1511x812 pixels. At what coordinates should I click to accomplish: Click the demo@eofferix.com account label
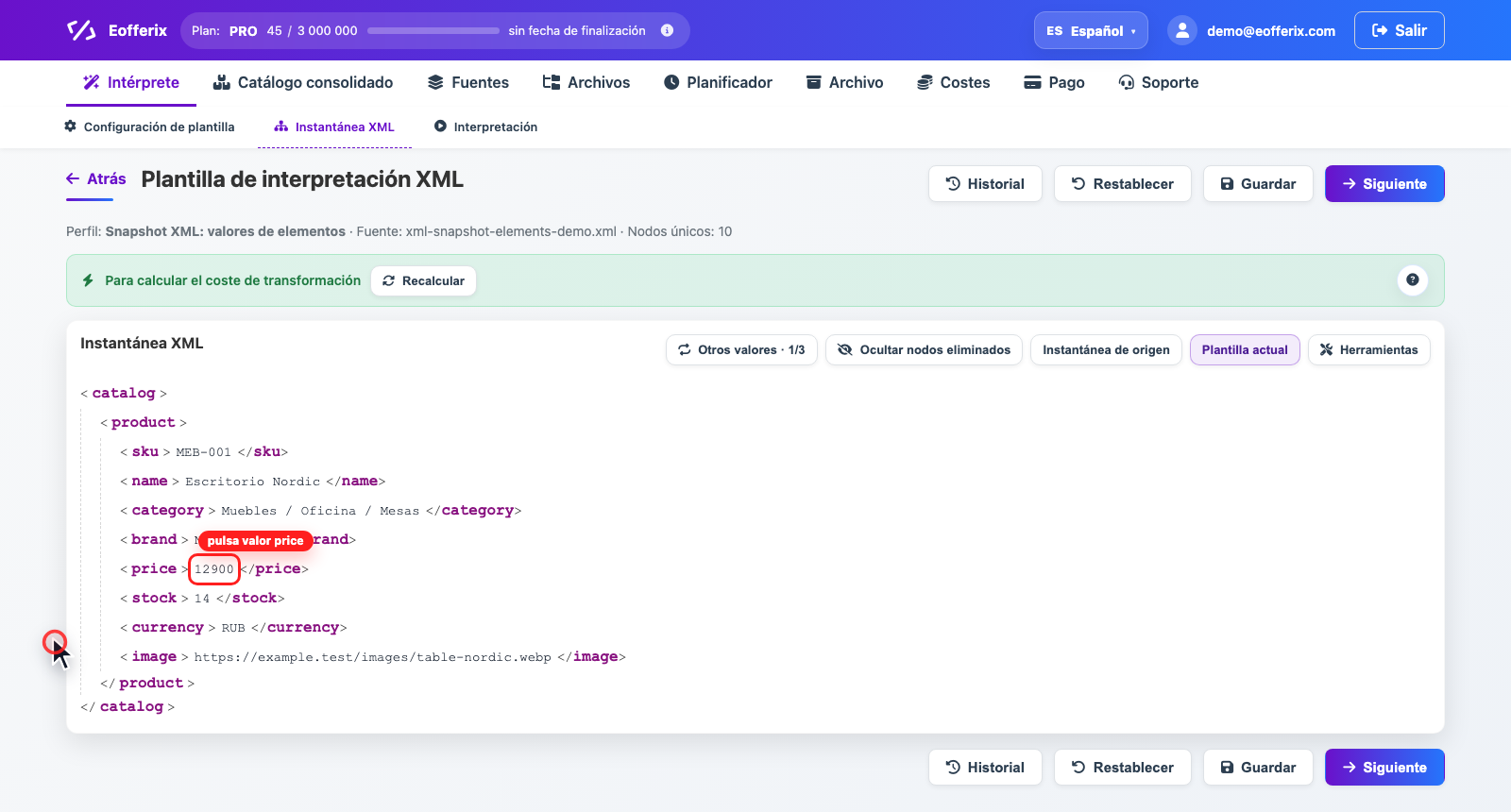[1271, 31]
